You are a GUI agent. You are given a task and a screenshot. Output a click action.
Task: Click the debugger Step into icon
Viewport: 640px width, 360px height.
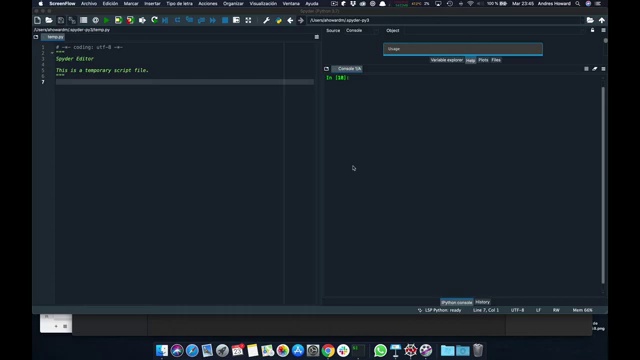[189, 20]
